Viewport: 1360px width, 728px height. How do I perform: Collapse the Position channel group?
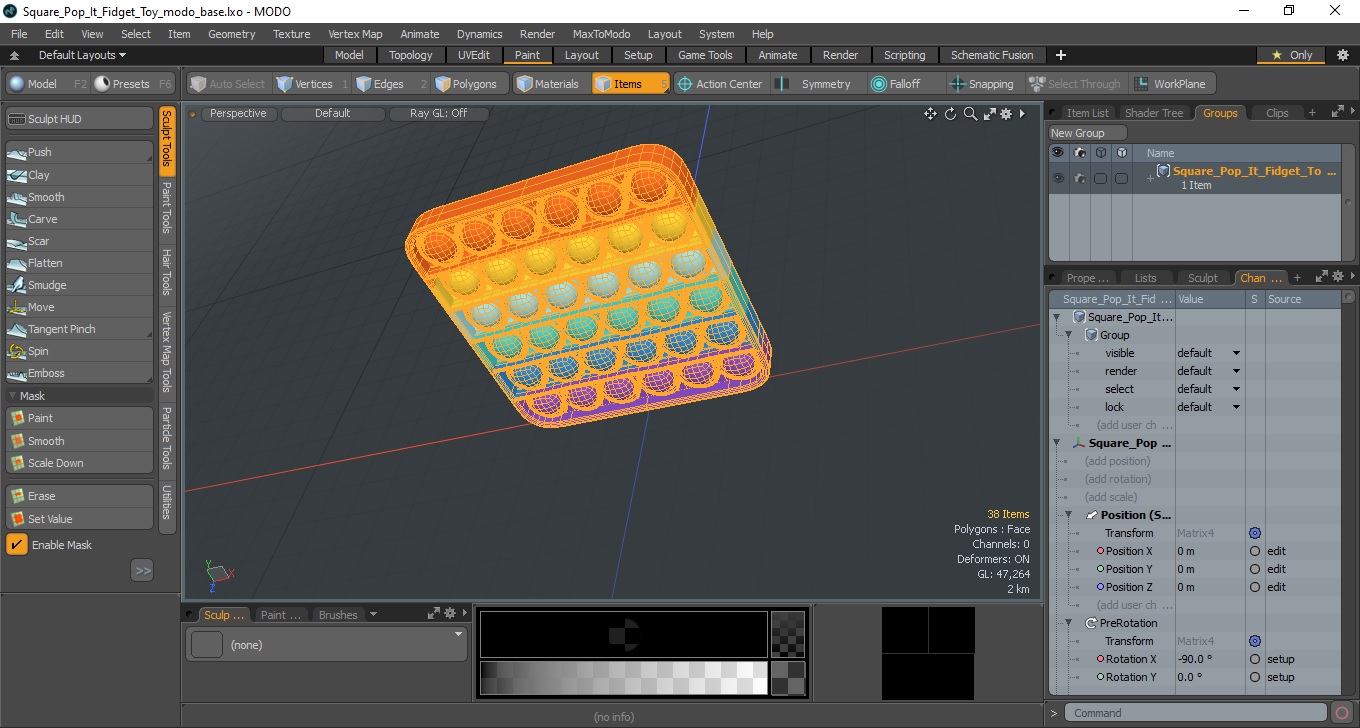[x=1068, y=515]
